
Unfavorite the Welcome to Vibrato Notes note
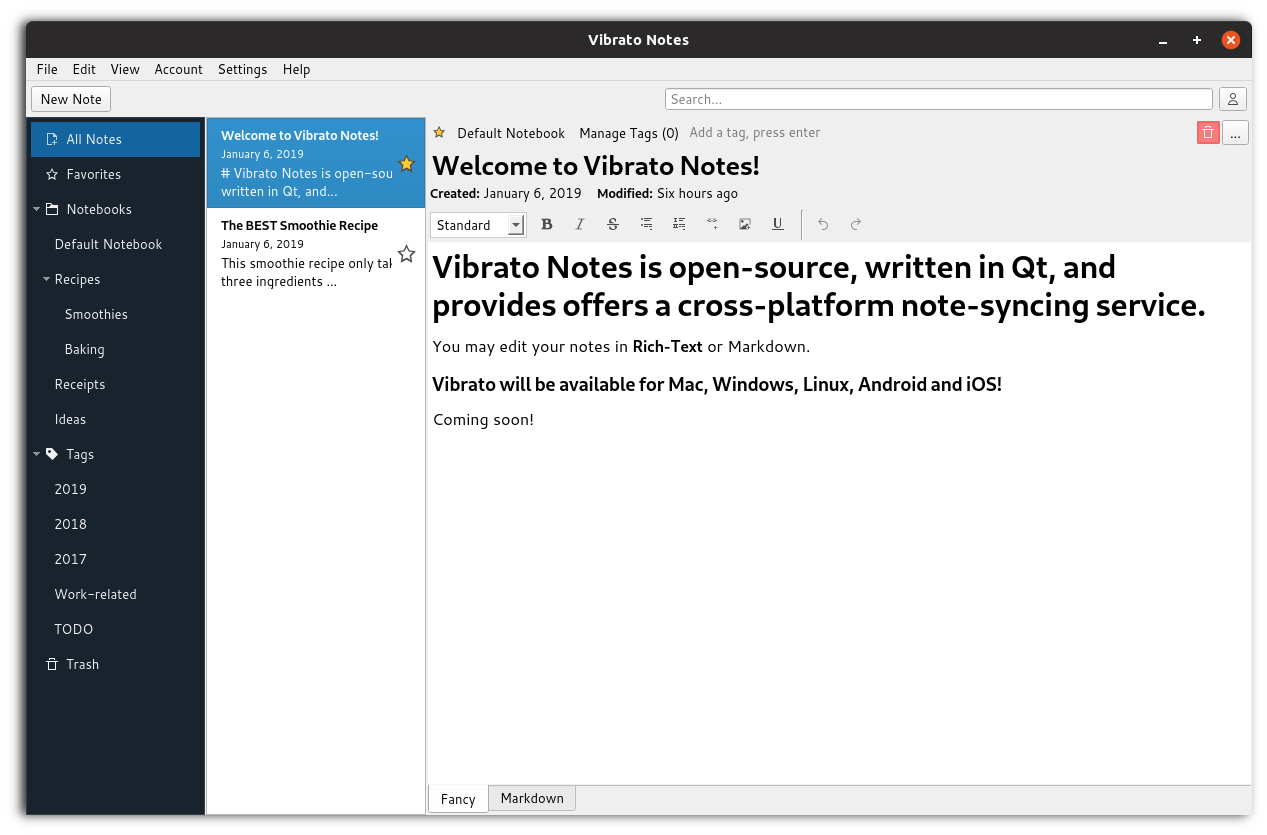click(x=406, y=164)
